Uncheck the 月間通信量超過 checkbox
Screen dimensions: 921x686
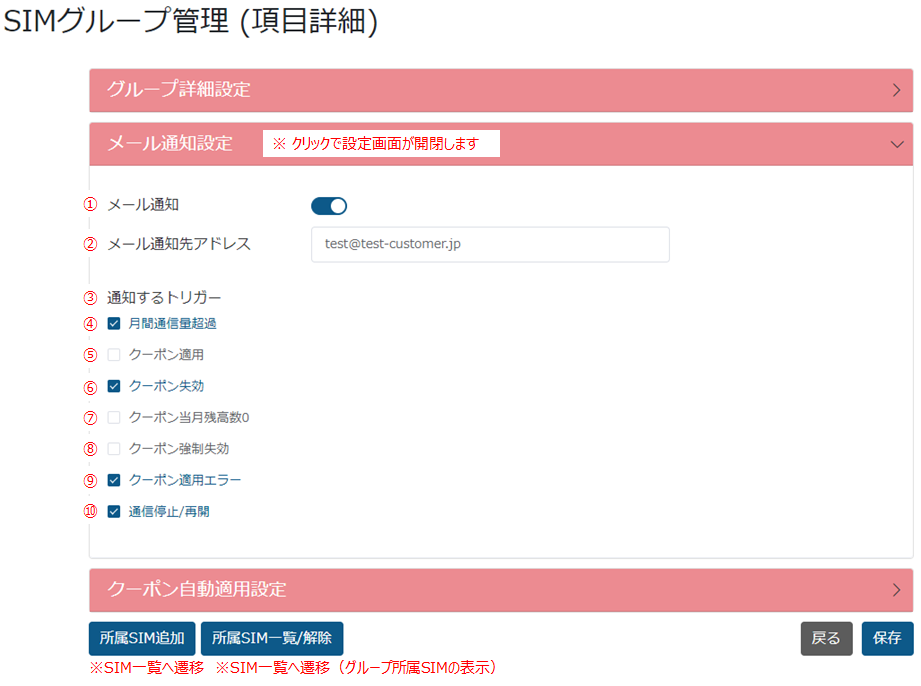point(114,324)
